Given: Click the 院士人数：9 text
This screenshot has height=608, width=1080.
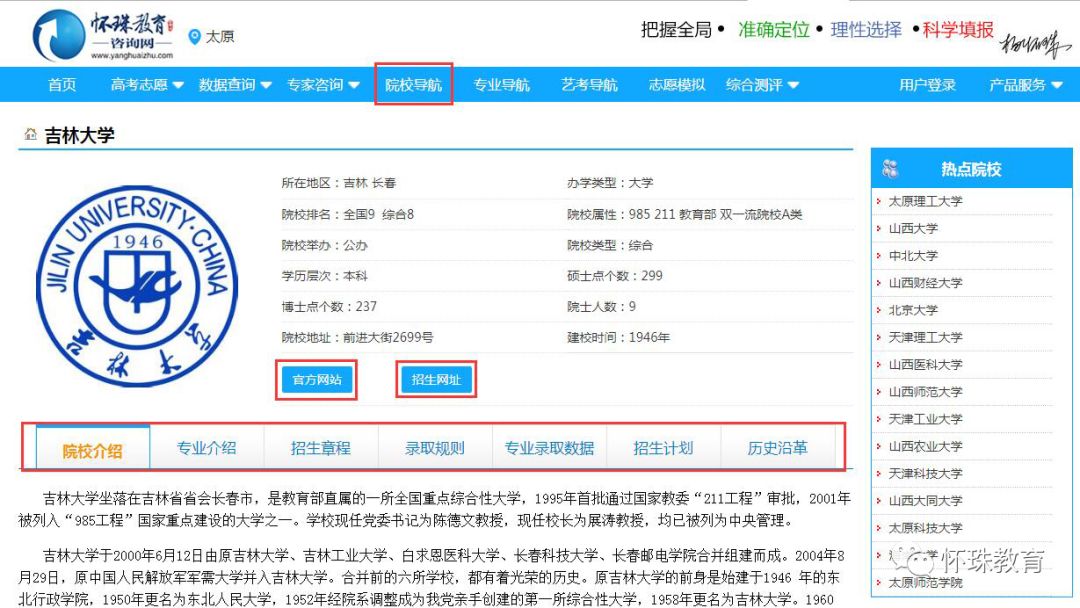Looking at the screenshot, I should [x=601, y=306].
